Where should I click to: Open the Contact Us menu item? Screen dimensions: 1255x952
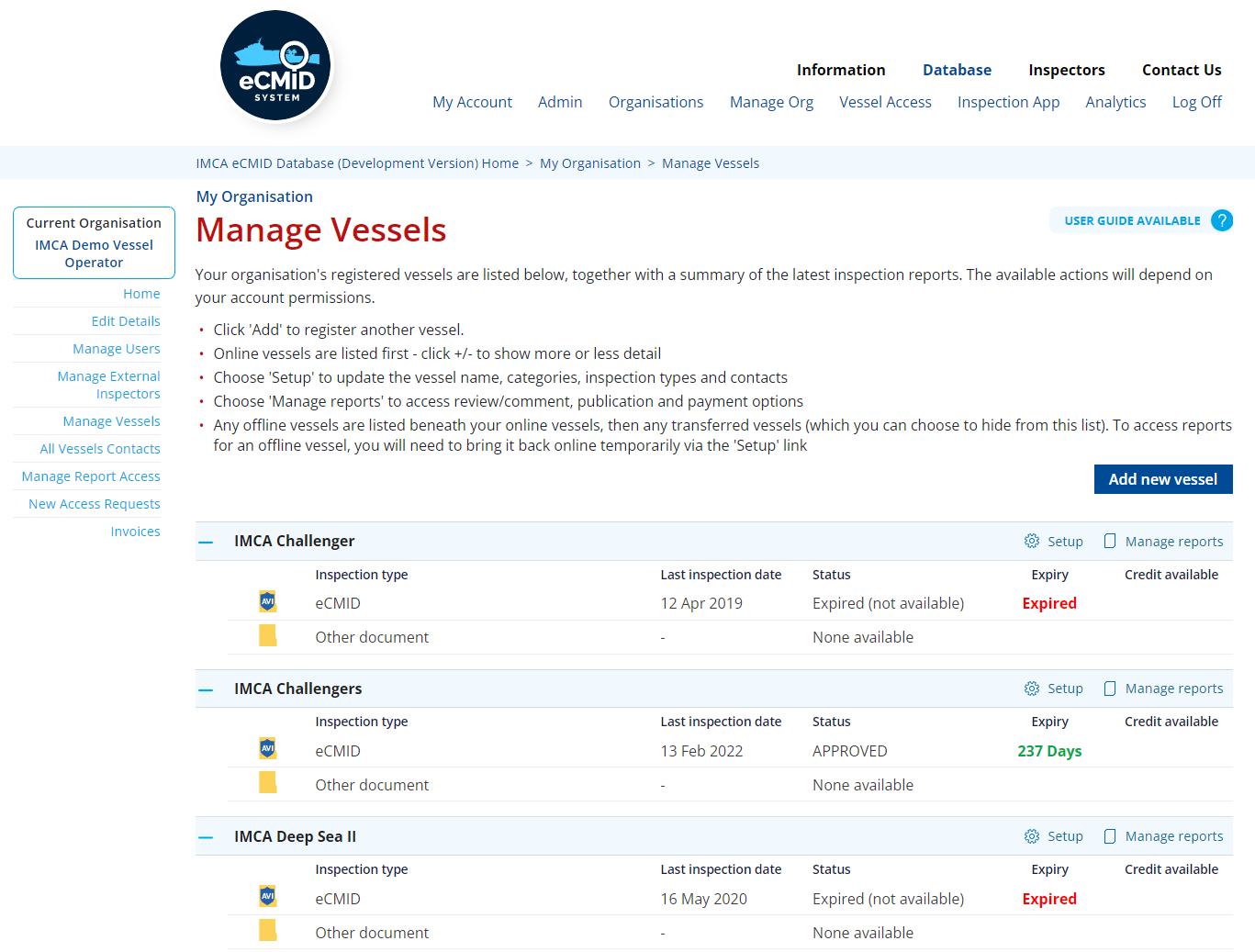pos(1182,70)
